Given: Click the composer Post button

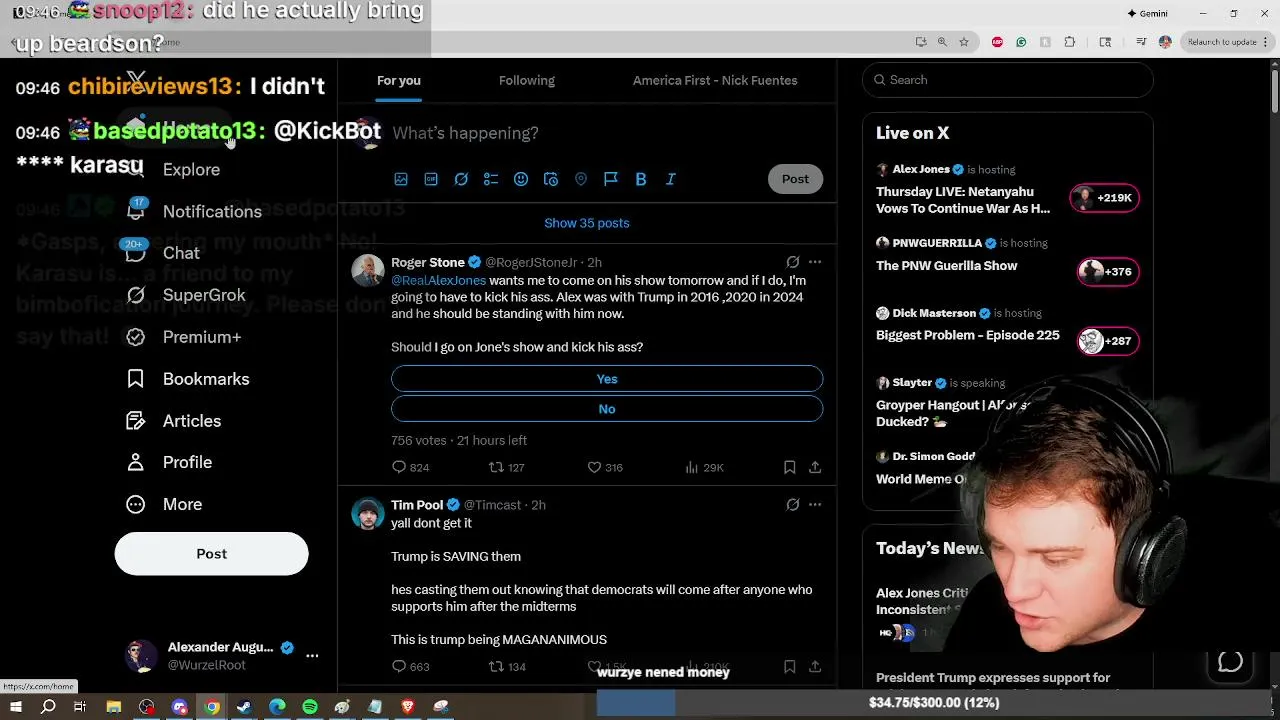Looking at the screenshot, I should tap(795, 179).
